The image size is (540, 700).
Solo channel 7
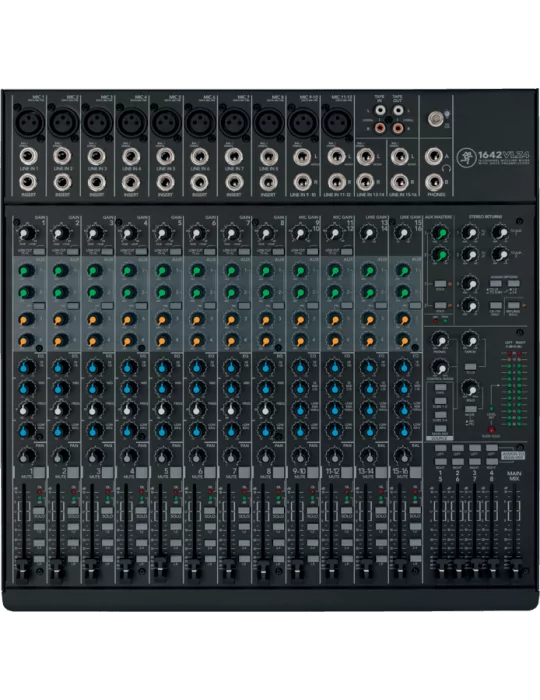(x=244, y=510)
